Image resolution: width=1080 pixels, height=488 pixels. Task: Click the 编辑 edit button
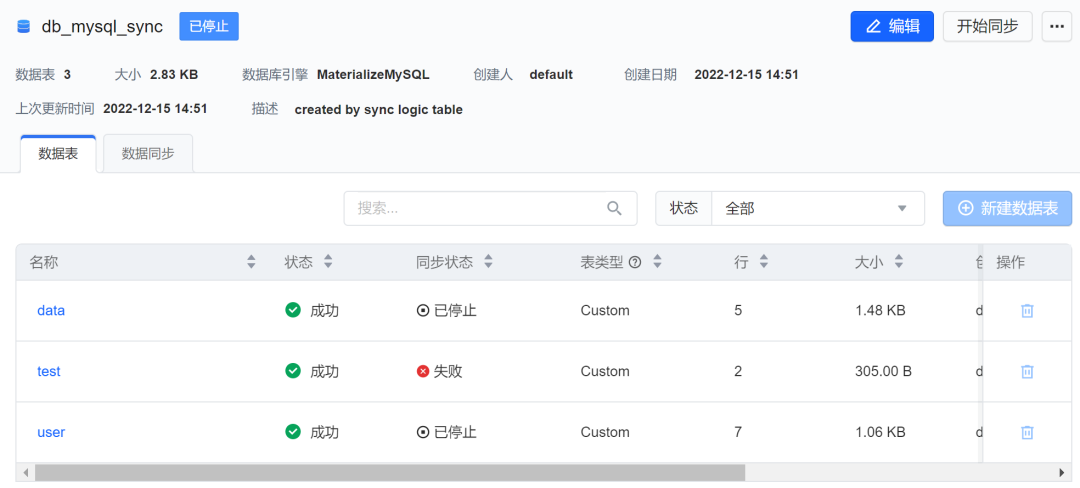tap(892, 27)
